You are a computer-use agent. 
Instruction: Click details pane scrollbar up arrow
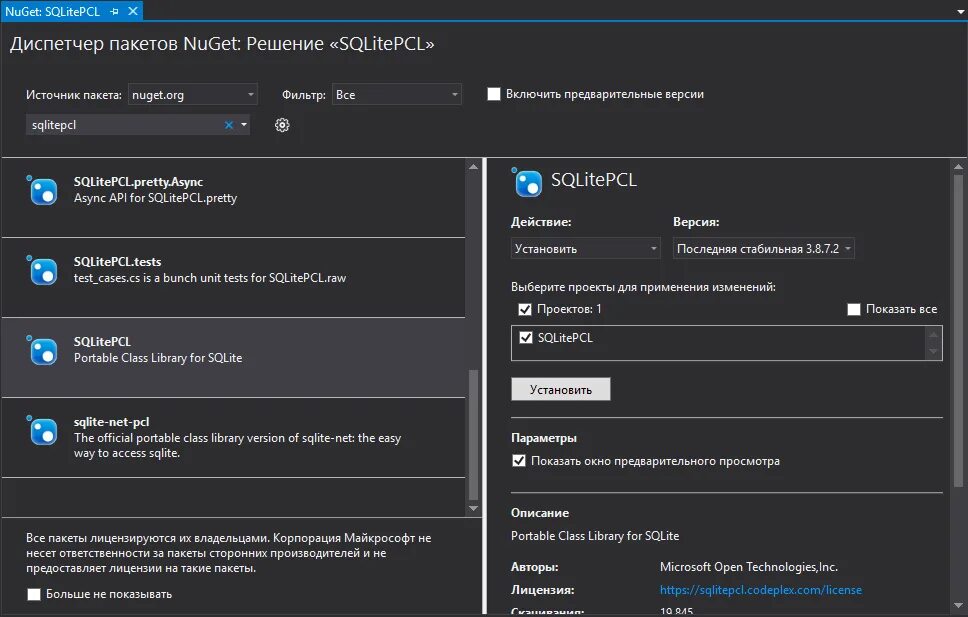pyautogui.click(x=958, y=167)
